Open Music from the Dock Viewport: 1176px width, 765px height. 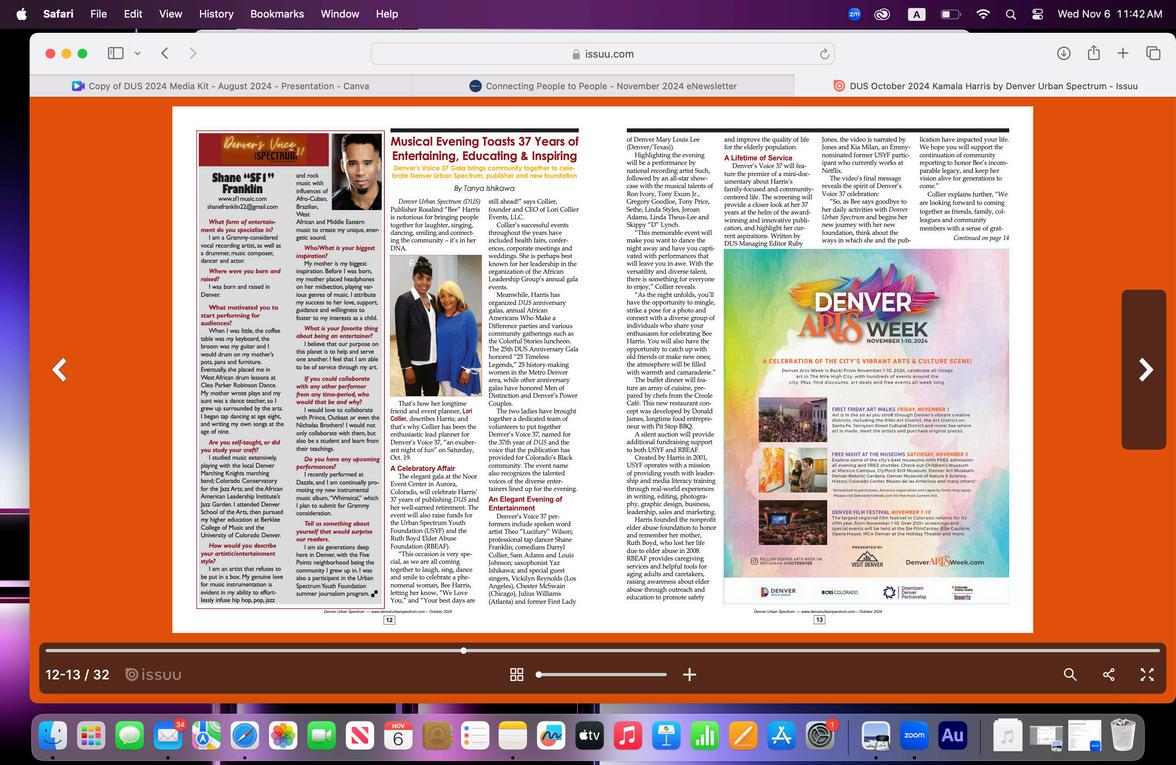628,736
